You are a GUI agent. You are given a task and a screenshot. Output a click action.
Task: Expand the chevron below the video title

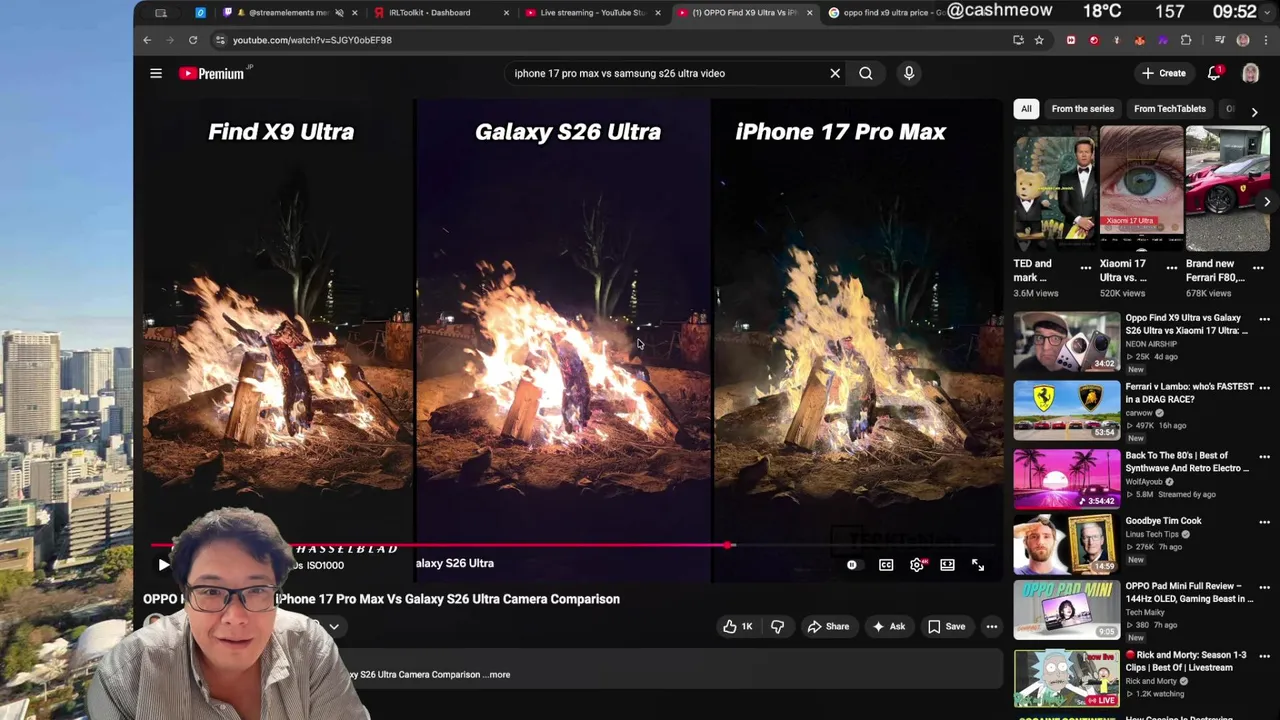(334, 627)
